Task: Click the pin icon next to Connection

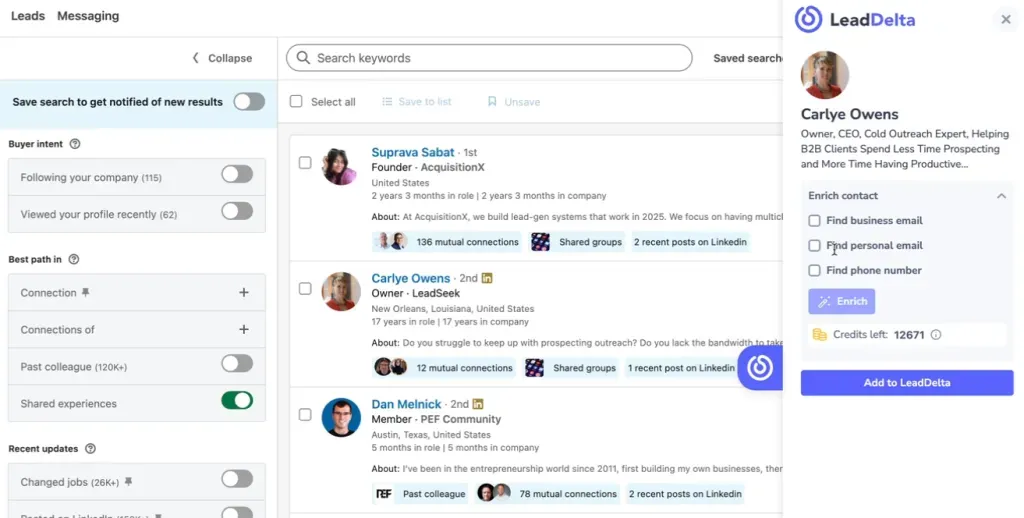Action: click(x=86, y=293)
